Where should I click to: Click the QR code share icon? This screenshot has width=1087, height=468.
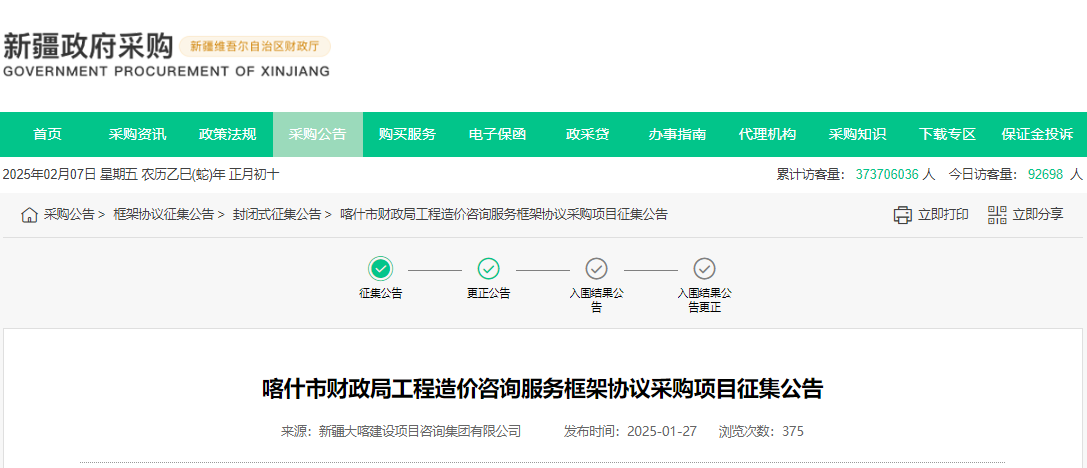[997, 215]
